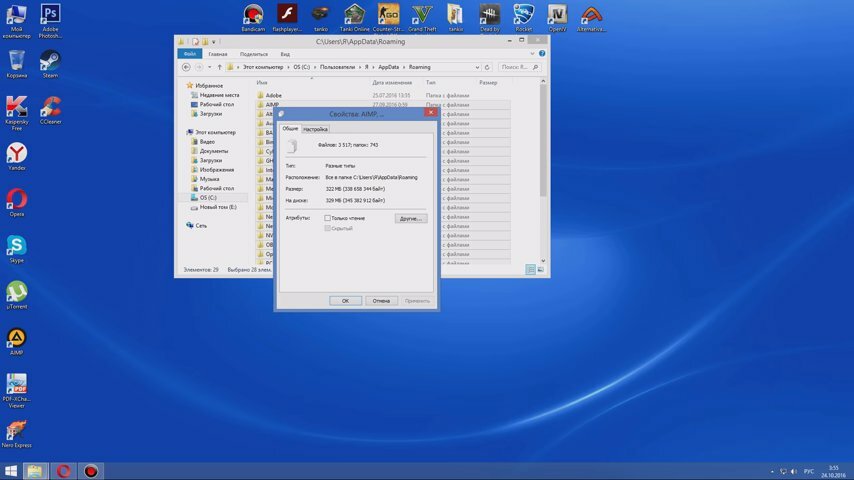
Task: Go up one folder level arrow
Action: coord(219,67)
